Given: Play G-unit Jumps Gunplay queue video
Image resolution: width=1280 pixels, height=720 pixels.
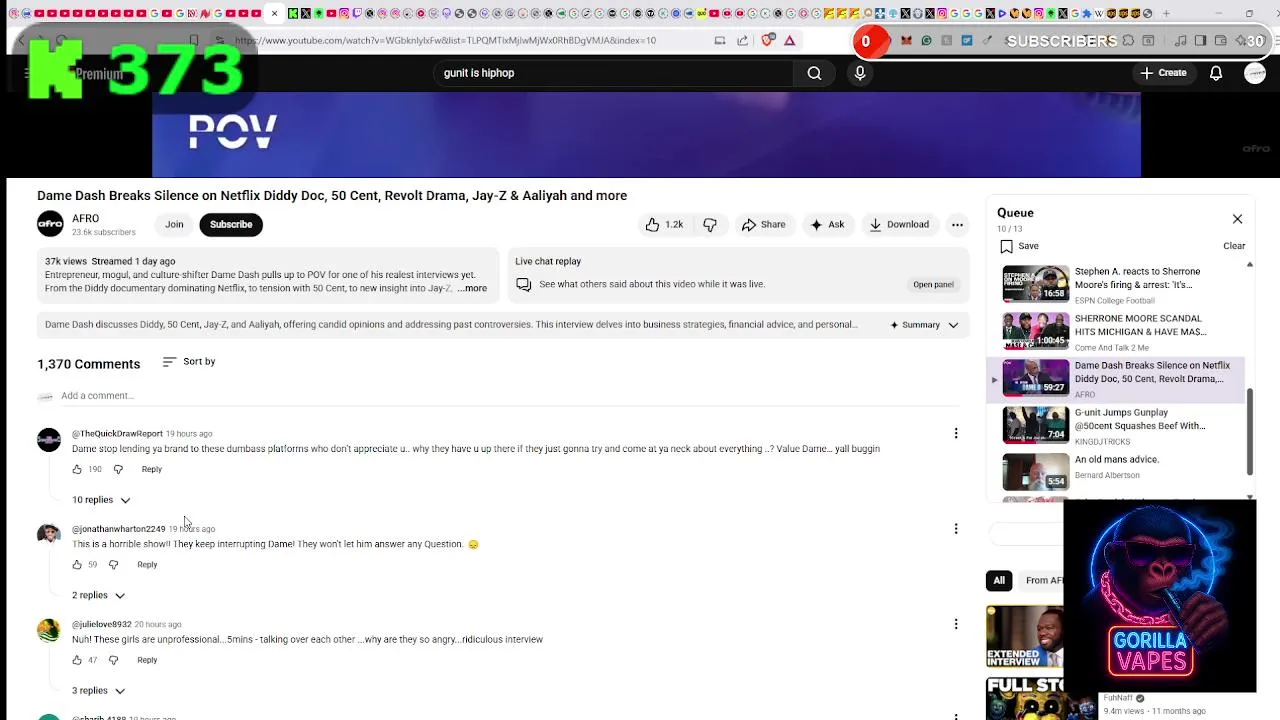Looking at the screenshot, I should (1115, 426).
